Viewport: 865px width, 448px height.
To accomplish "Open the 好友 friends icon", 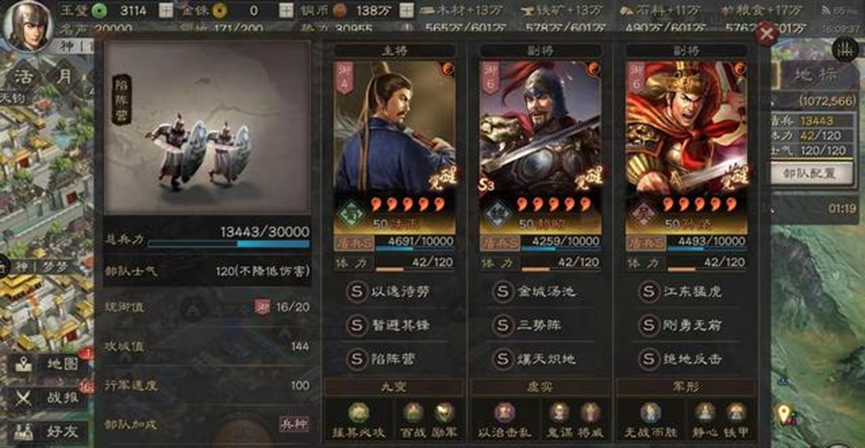I will click(47, 431).
